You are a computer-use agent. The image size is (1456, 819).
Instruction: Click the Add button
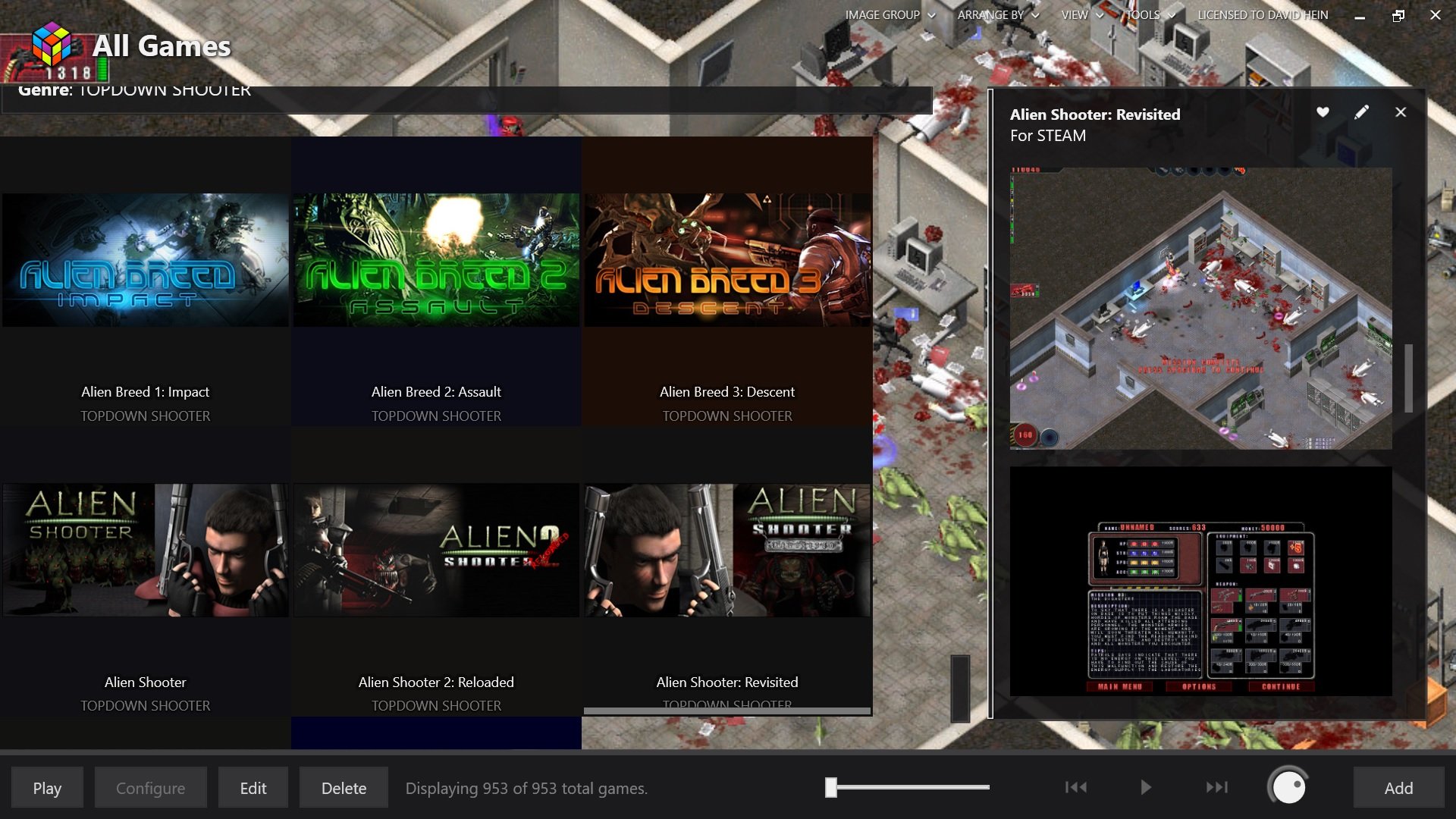point(1398,788)
